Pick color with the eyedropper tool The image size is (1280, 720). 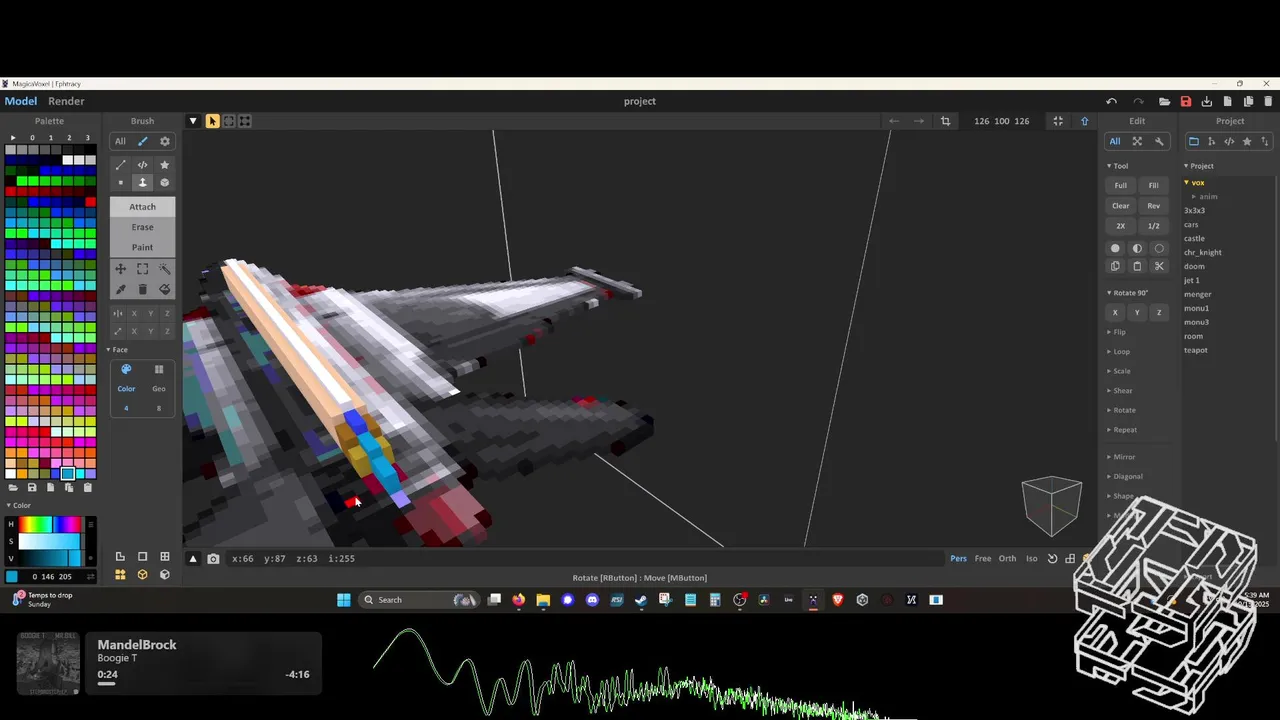(120, 289)
